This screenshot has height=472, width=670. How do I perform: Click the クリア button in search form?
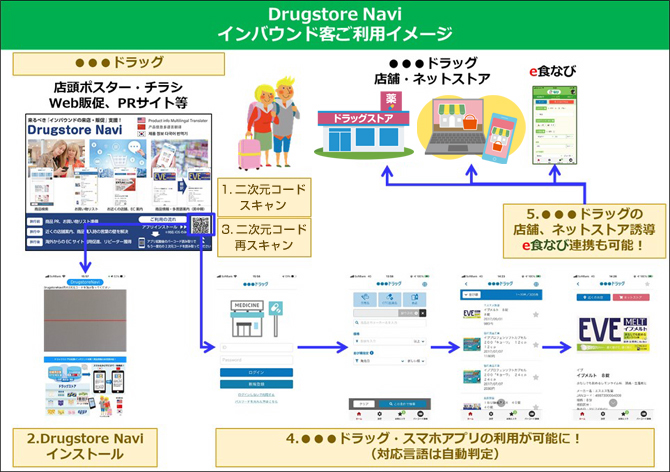(364, 404)
